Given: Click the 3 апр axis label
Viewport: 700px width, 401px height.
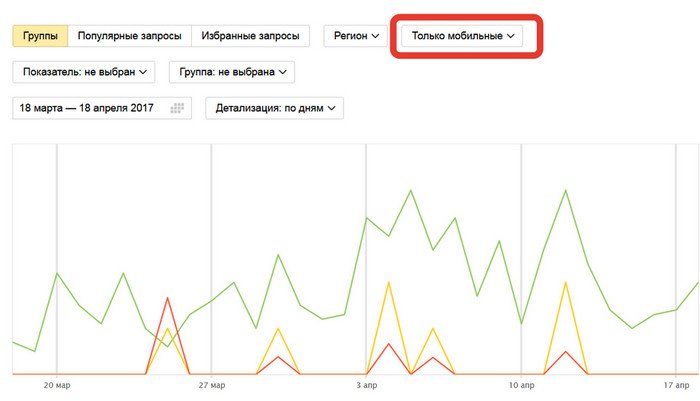Looking at the screenshot, I should pyautogui.click(x=367, y=385).
